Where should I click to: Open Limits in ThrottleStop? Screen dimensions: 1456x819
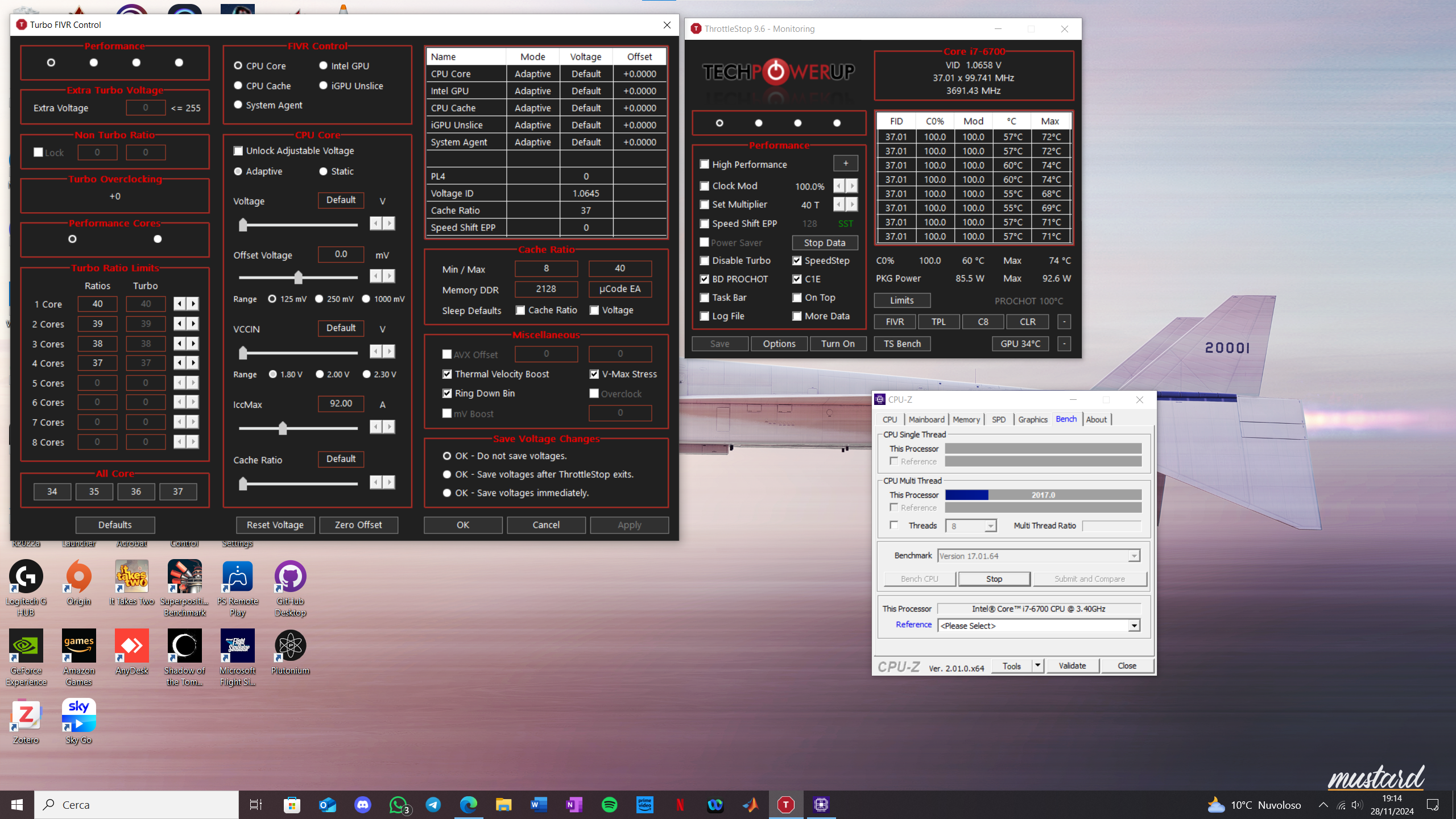902,300
